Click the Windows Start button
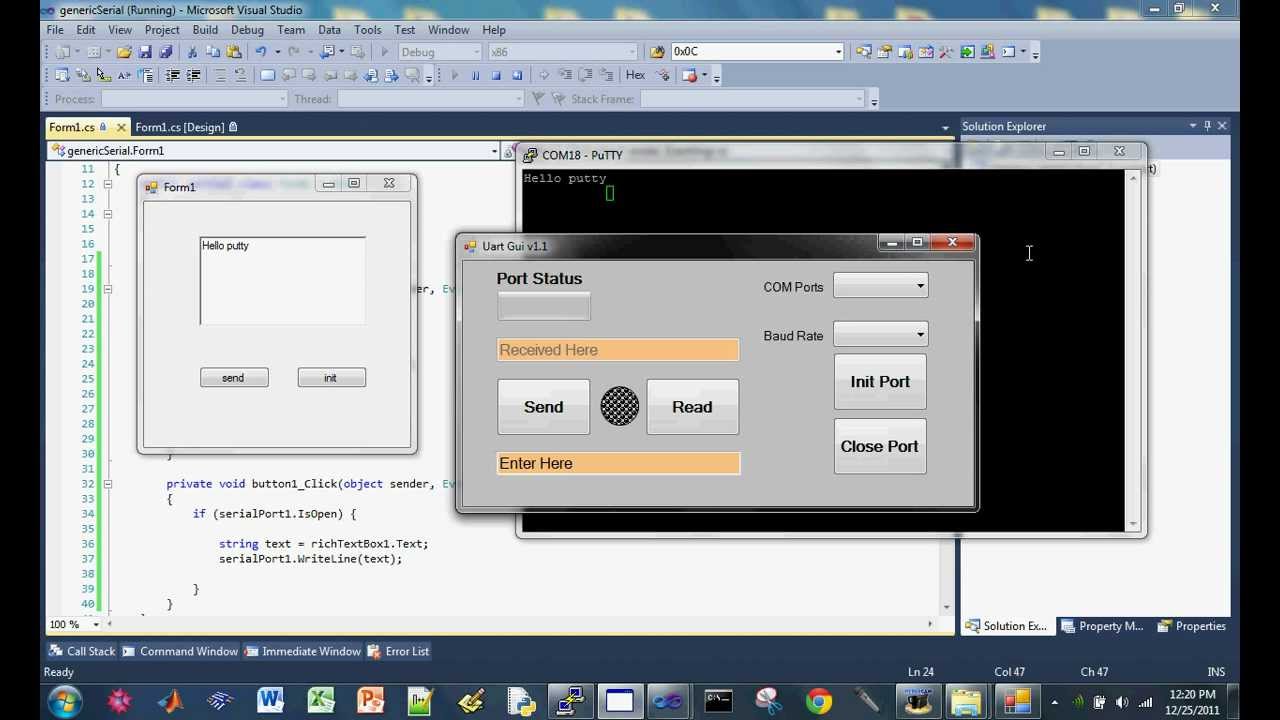This screenshot has width=1280, height=720. [65, 701]
